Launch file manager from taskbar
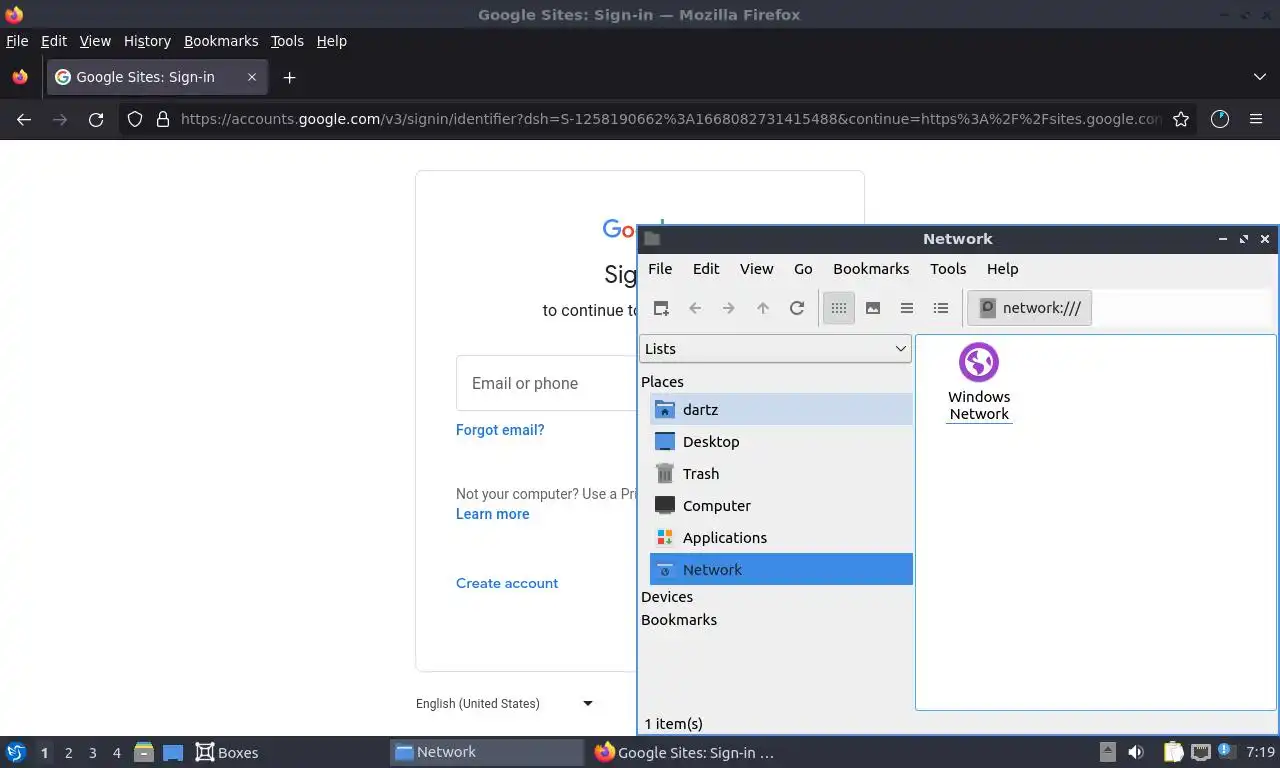1280x768 pixels. tap(144, 752)
